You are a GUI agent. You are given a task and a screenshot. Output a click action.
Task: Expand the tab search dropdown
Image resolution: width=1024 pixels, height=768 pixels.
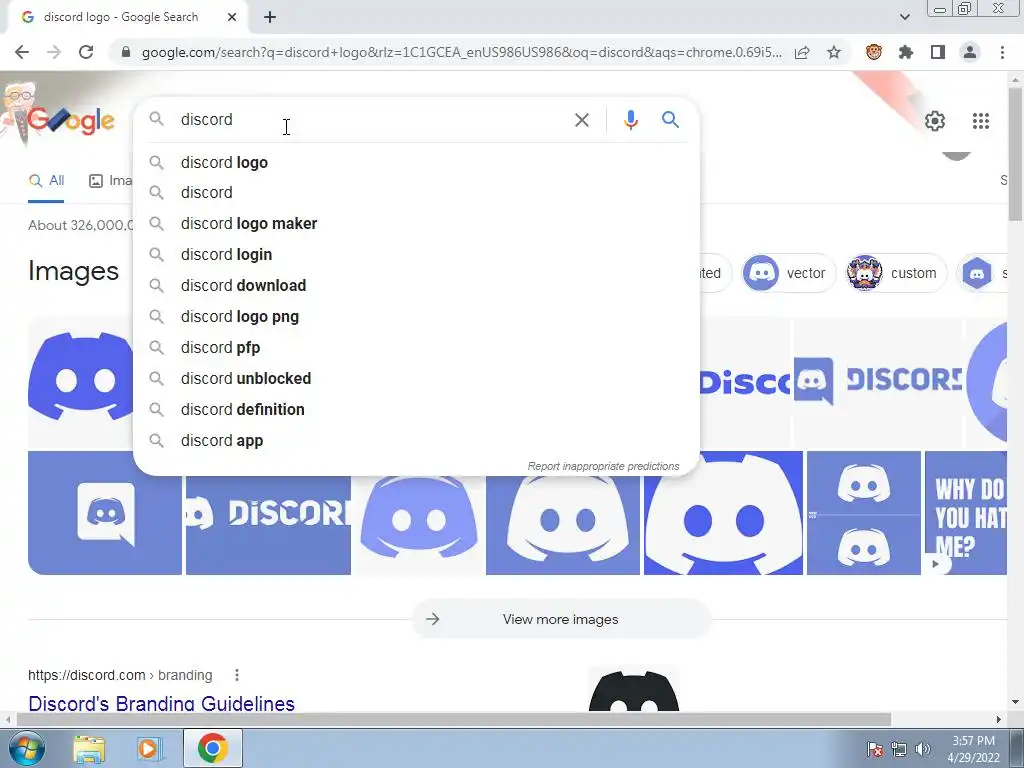(x=904, y=17)
